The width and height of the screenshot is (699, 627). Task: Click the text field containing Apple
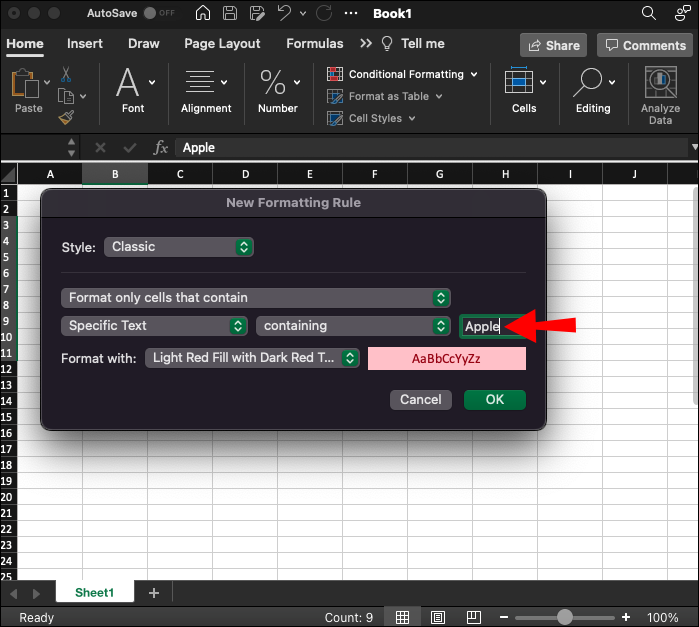(481, 327)
